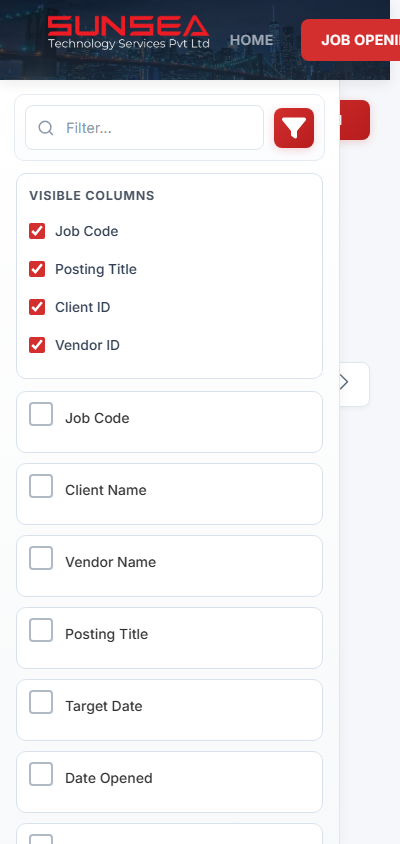
Task: Uncheck Job Code under Visible Columns
Action: (37, 231)
